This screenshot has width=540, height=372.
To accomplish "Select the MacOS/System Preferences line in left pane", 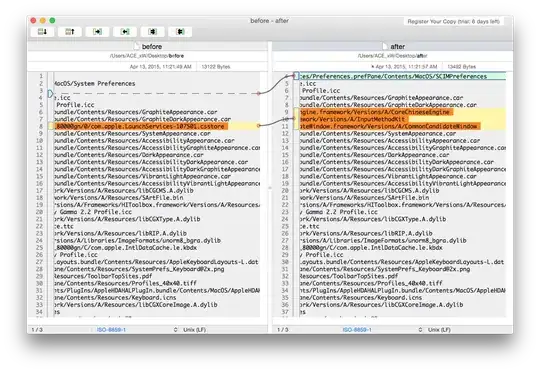I will click(x=95, y=83).
